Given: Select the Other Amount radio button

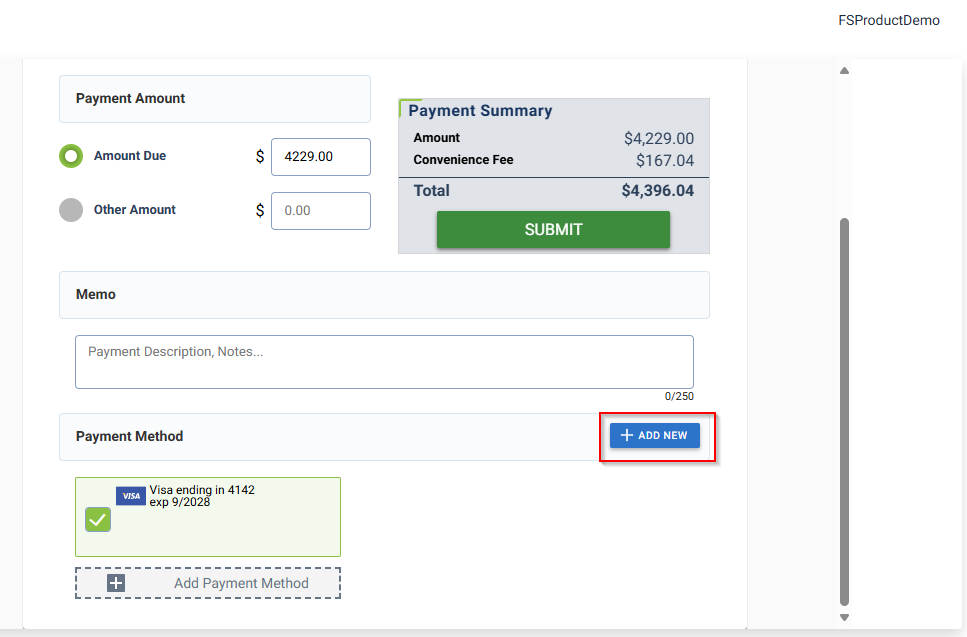Looking at the screenshot, I should click(x=70, y=210).
